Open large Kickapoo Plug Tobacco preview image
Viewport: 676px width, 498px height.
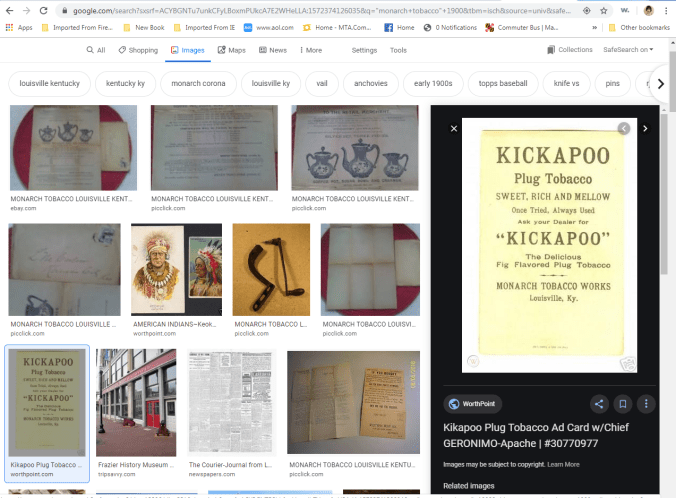pos(550,245)
